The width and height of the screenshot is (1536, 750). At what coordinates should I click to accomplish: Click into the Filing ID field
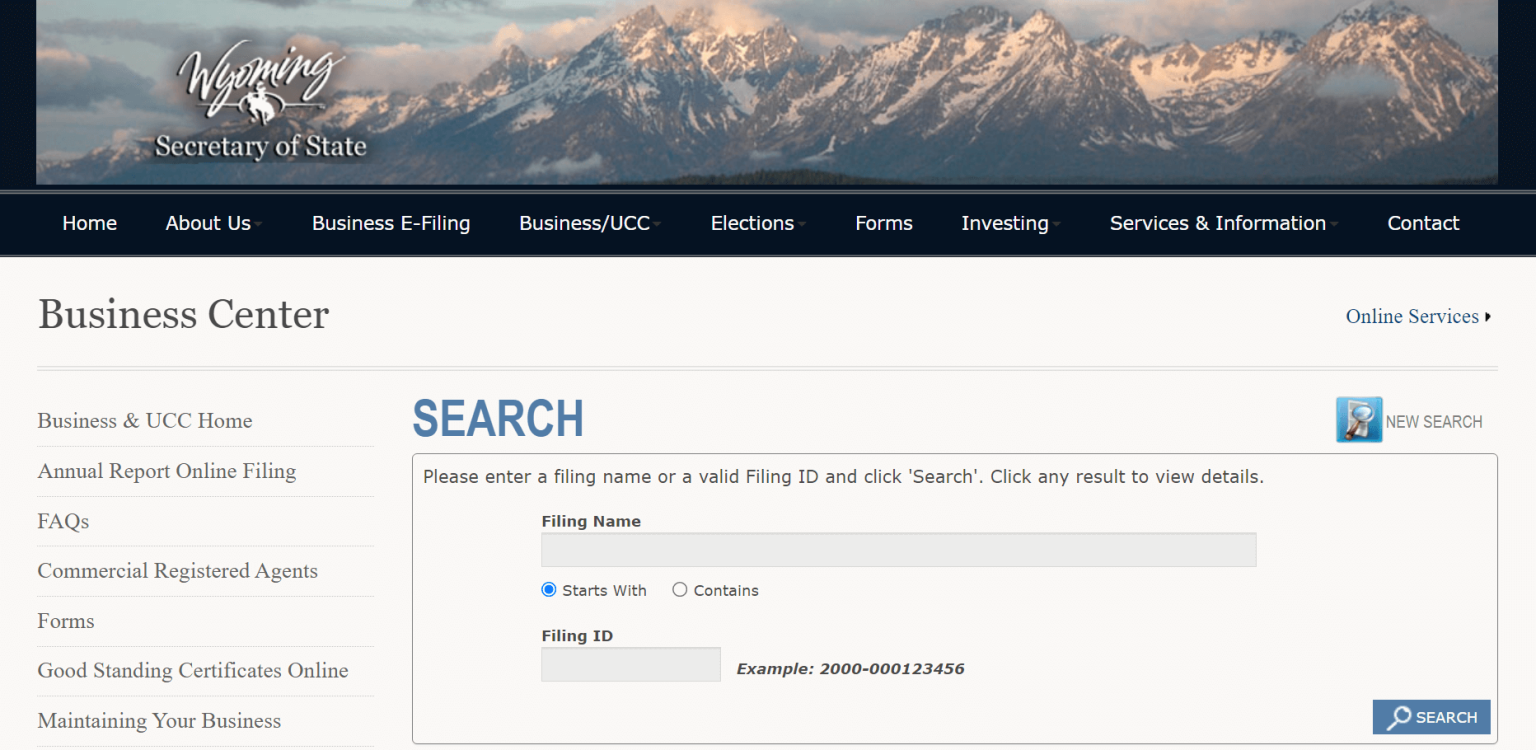[x=630, y=665]
